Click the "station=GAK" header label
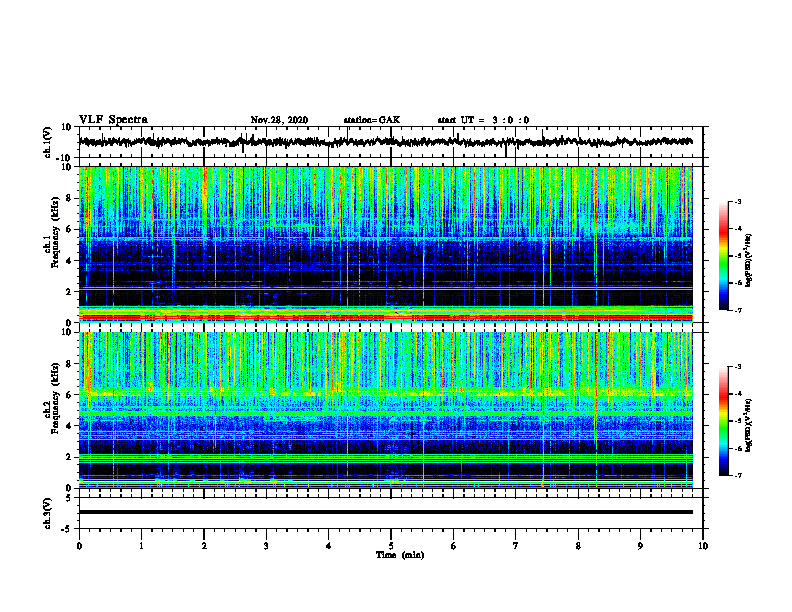This screenshot has height=612, width=792. (x=372, y=120)
